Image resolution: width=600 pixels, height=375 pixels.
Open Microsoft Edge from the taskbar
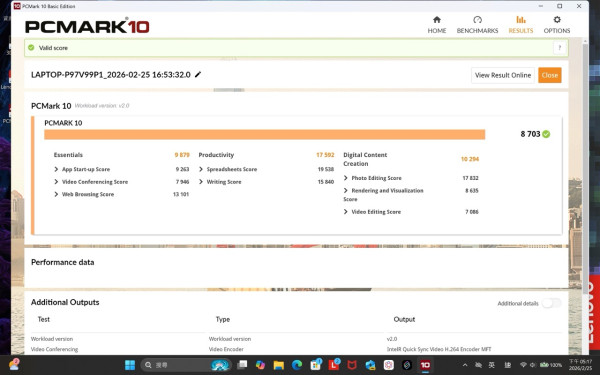pyautogui.click(x=297, y=365)
